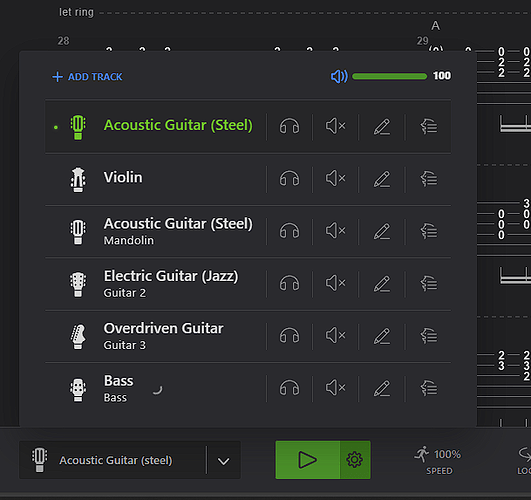
Task: Open the 100% speed control
Action: coord(439,461)
